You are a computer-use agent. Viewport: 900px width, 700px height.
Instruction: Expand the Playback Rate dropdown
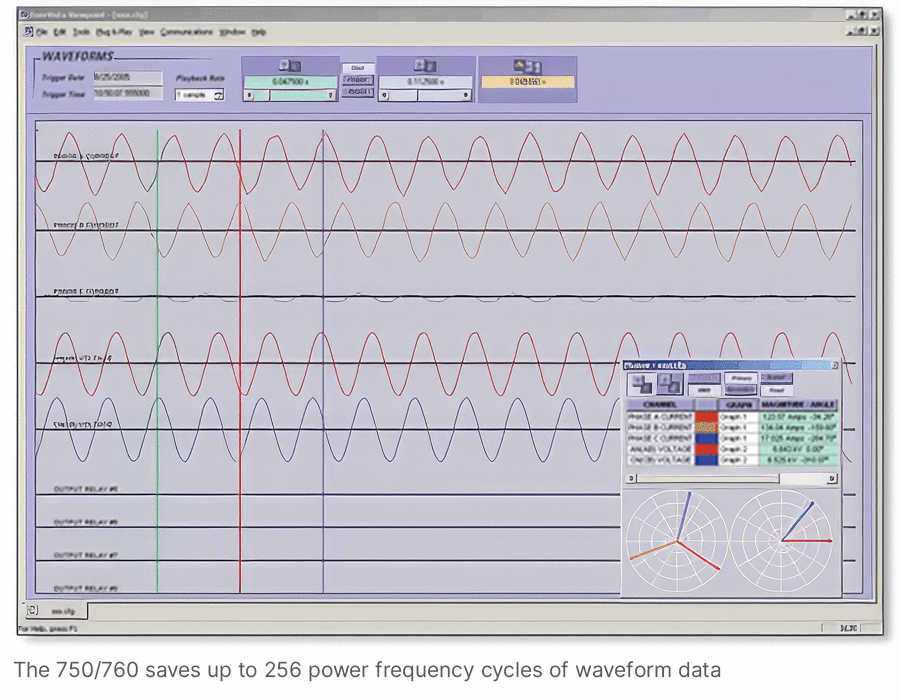pos(219,95)
